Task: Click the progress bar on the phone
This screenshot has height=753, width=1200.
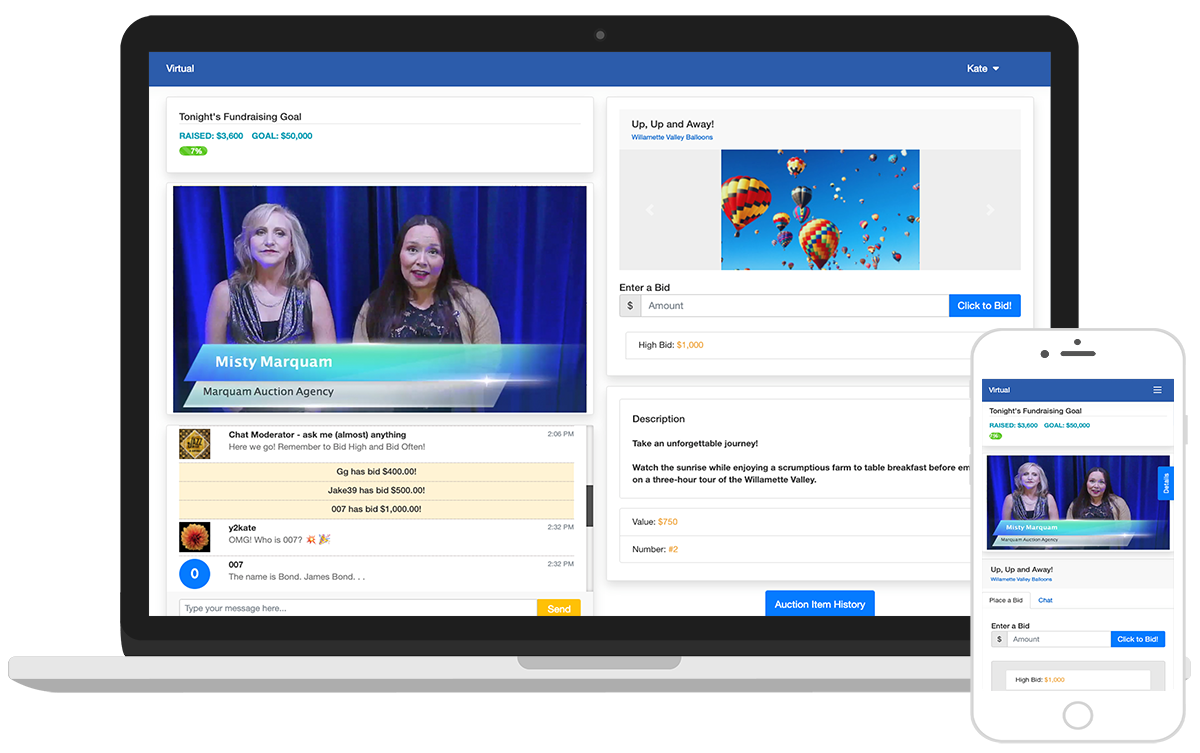Action: [996, 436]
